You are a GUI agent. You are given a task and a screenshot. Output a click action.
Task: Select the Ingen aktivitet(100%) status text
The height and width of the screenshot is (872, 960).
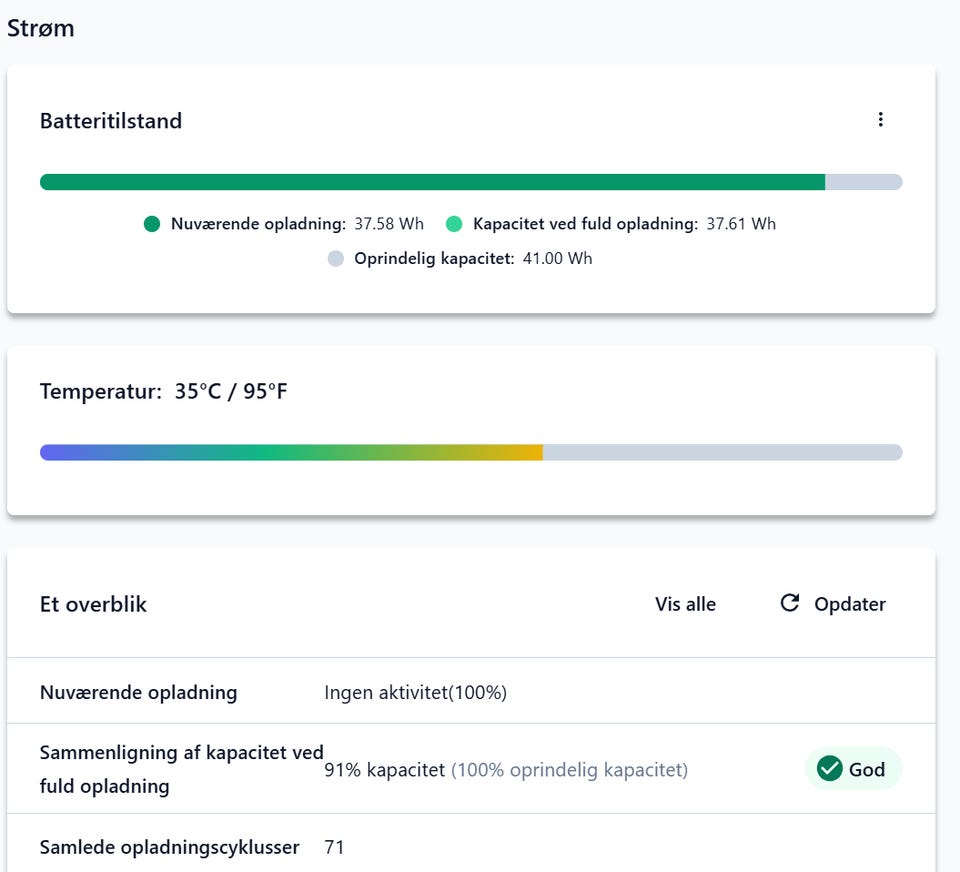(415, 692)
